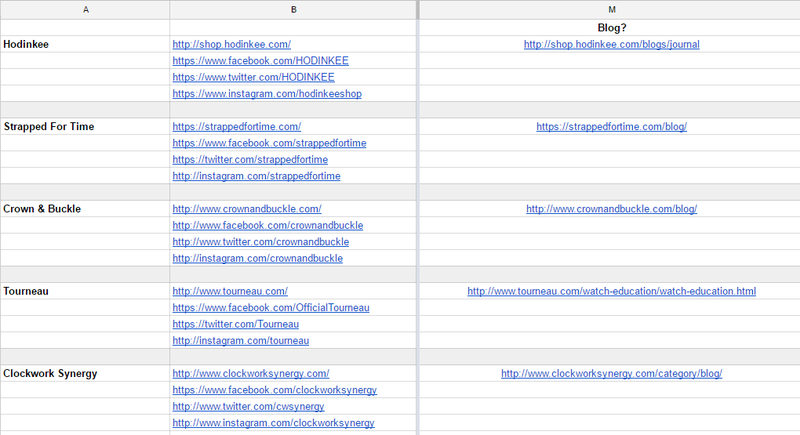
Task: Open tourneau Instagram link
Action: pos(241,341)
